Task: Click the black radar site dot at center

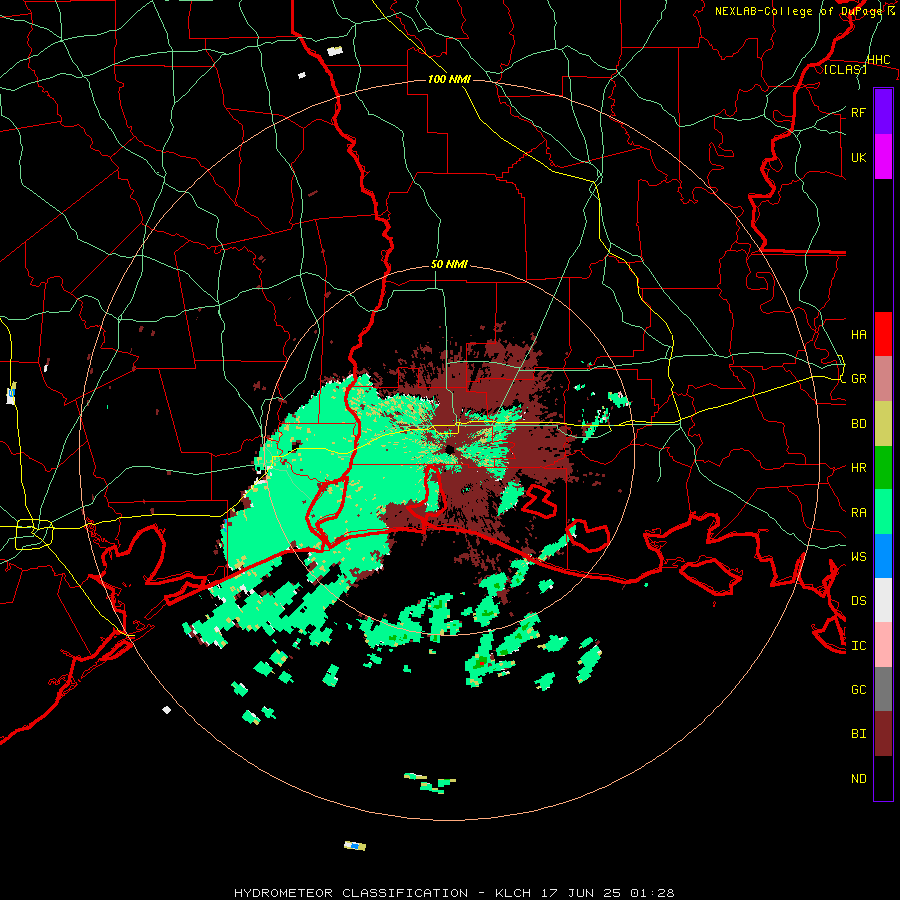Action: (x=449, y=449)
